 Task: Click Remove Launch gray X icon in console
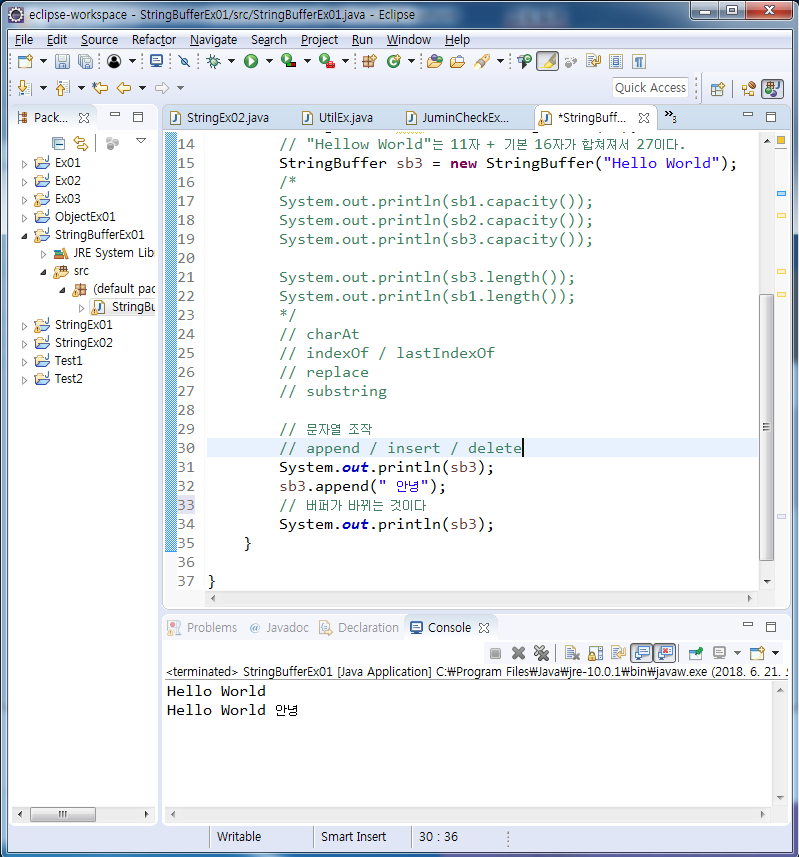coord(518,653)
